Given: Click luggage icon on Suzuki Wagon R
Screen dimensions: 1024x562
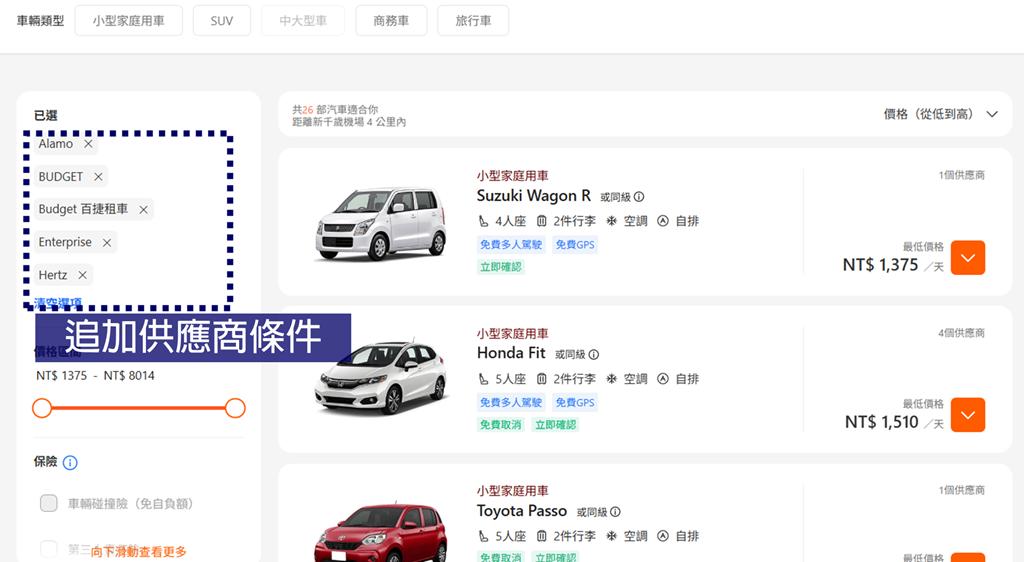Looking at the screenshot, I should pos(541,221).
